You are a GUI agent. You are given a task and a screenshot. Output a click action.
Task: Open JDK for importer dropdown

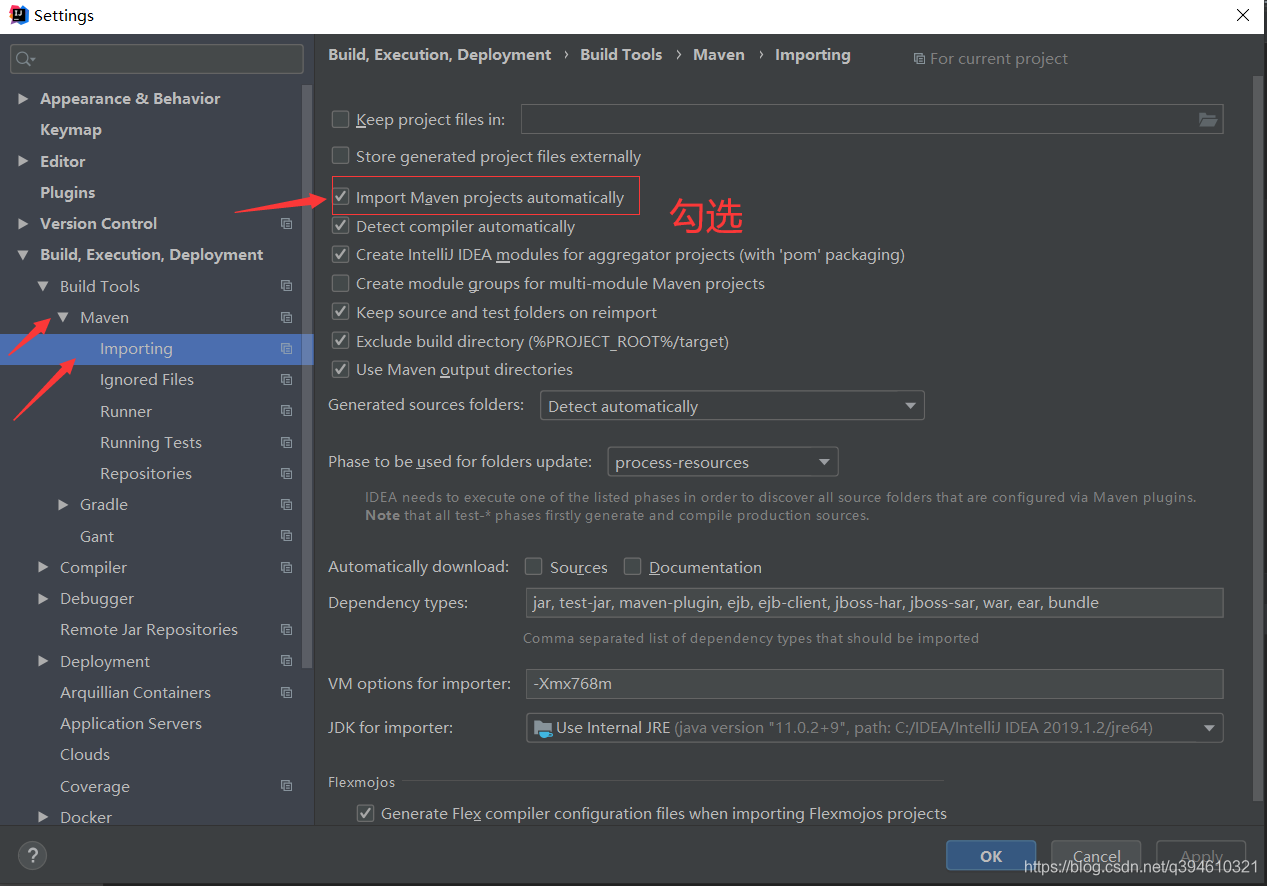[875, 727]
